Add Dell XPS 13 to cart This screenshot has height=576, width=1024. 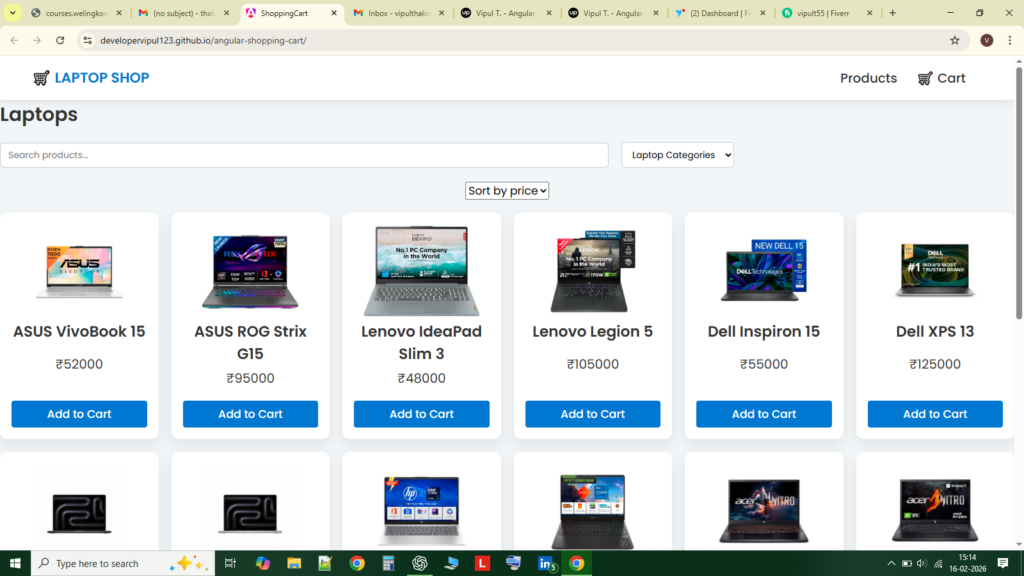pos(935,414)
